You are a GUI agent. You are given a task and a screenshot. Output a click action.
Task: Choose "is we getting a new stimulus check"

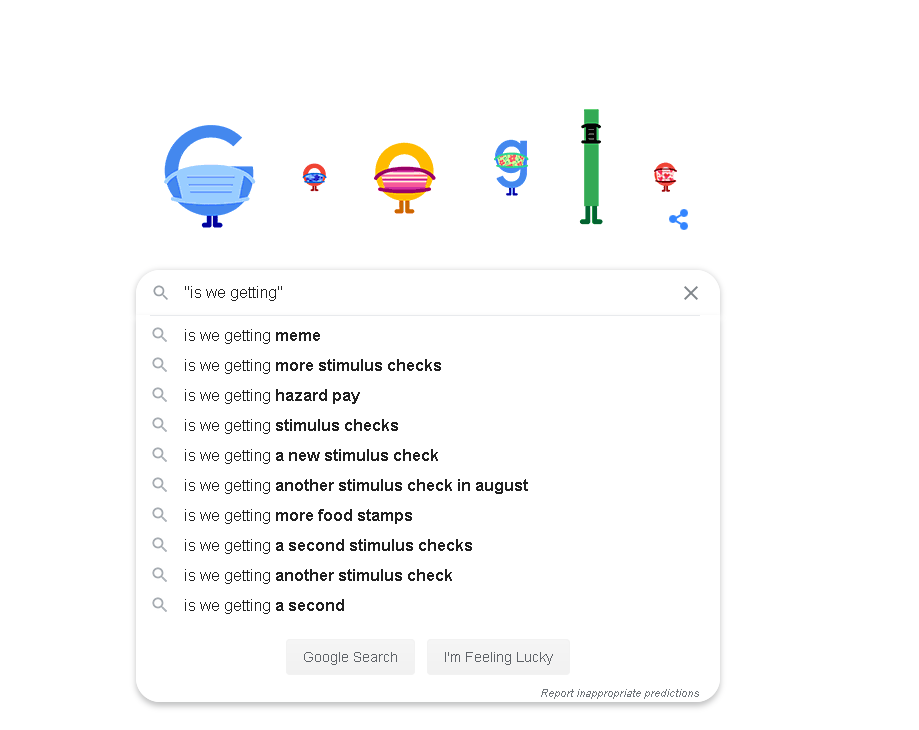[x=311, y=456]
